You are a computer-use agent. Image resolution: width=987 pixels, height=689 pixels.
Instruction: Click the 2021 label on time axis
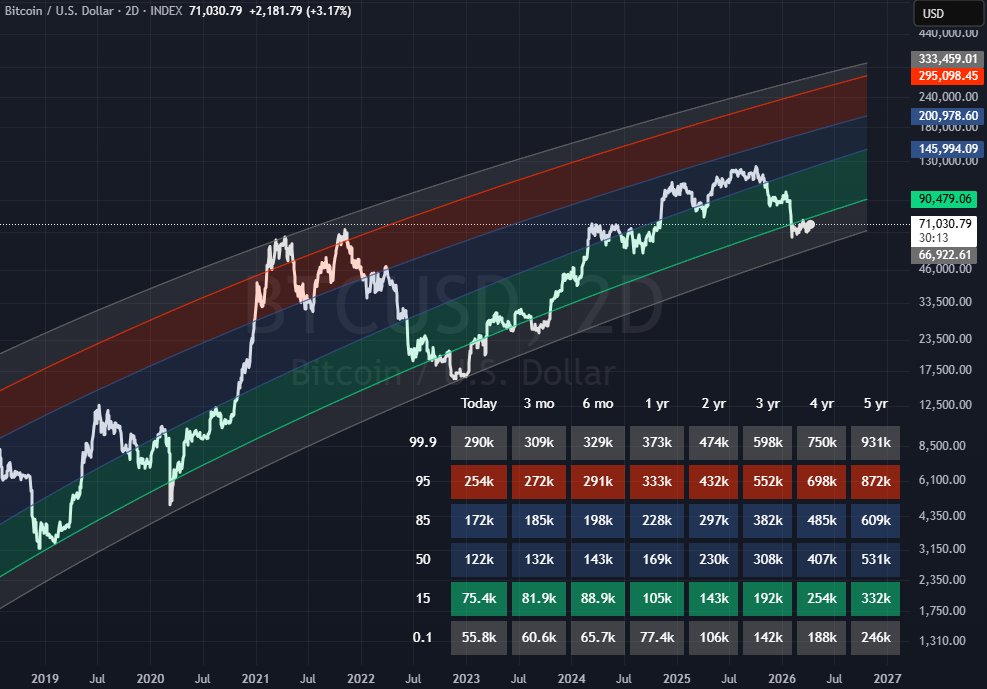[255, 678]
